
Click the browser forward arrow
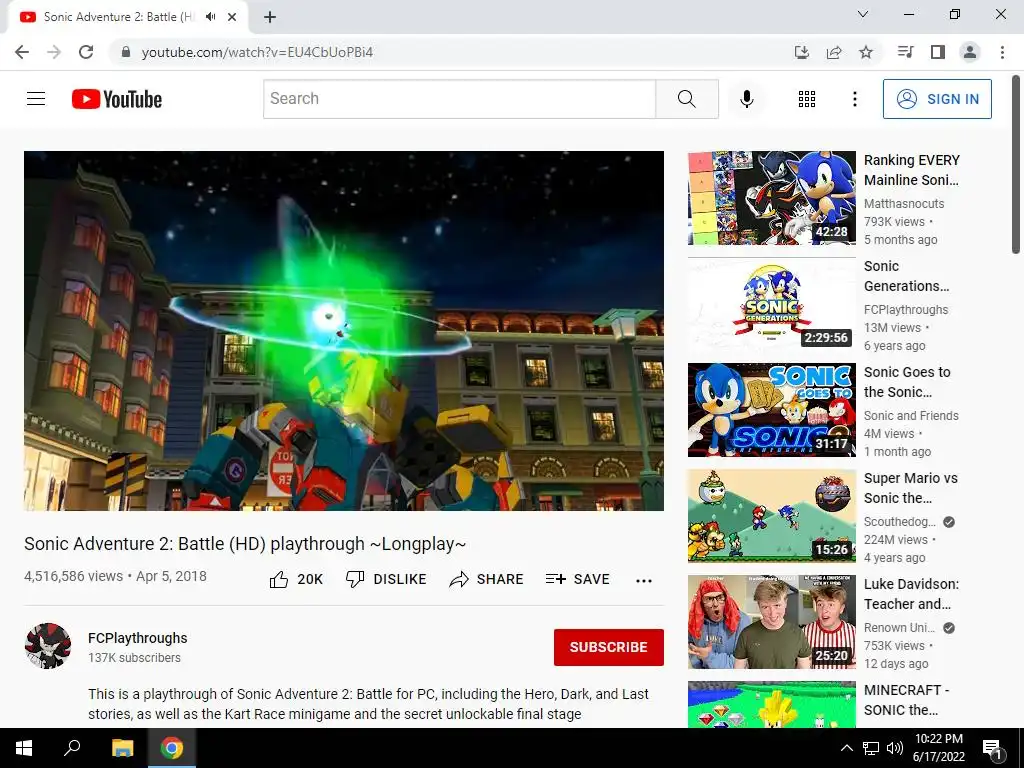click(x=54, y=52)
